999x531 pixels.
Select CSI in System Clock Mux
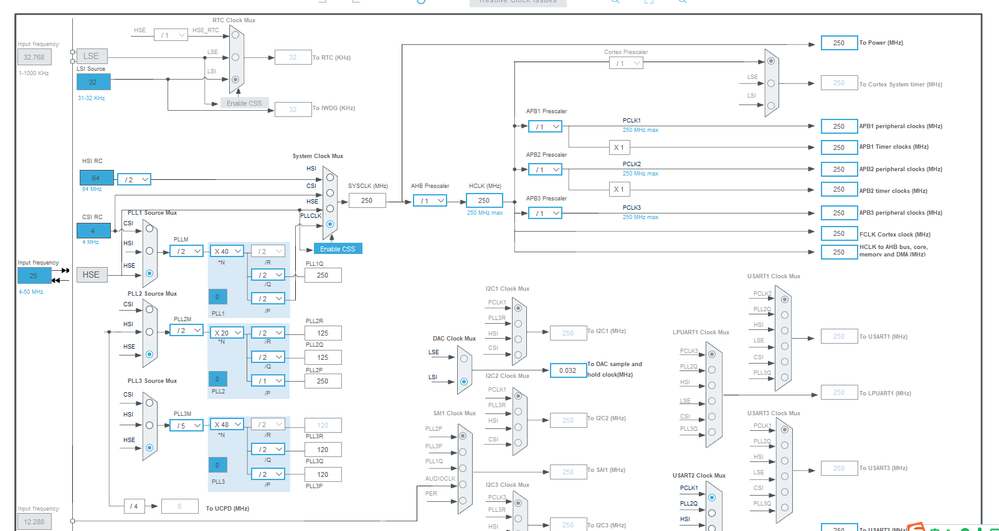pyautogui.click(x=329, y=192)
